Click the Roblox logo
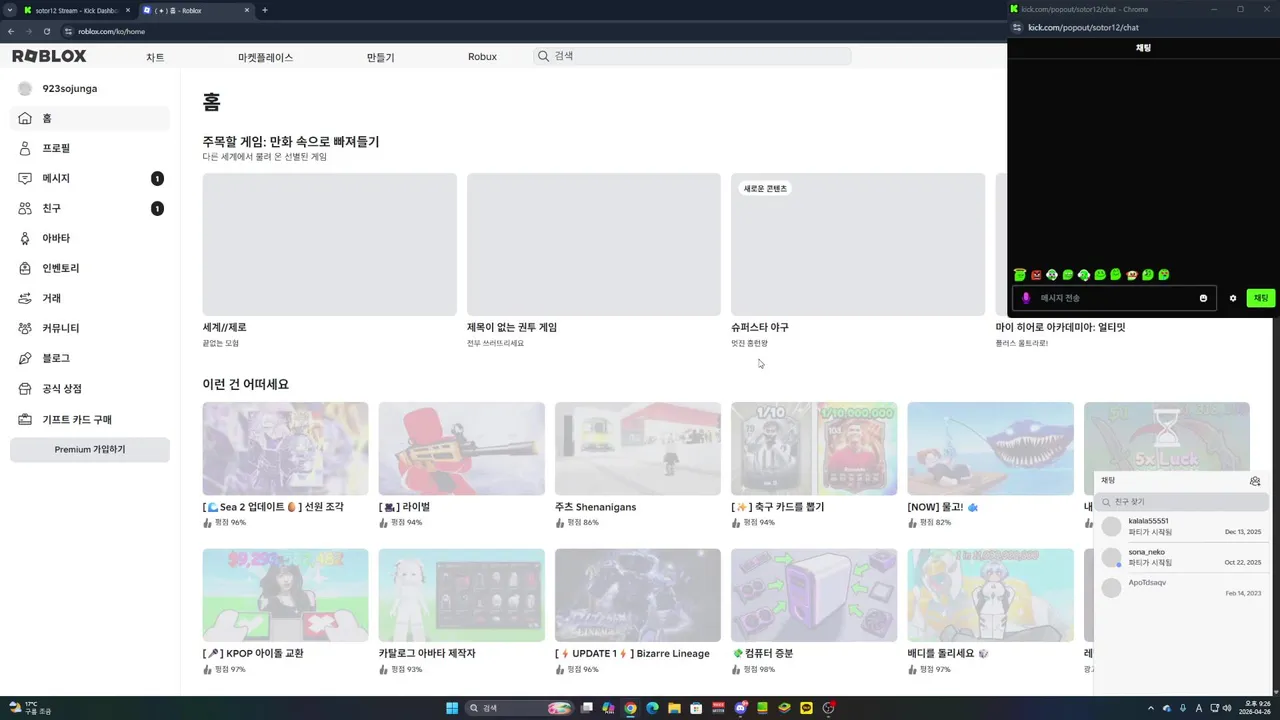Viewport: 1280px width, 720px height. 49,56
